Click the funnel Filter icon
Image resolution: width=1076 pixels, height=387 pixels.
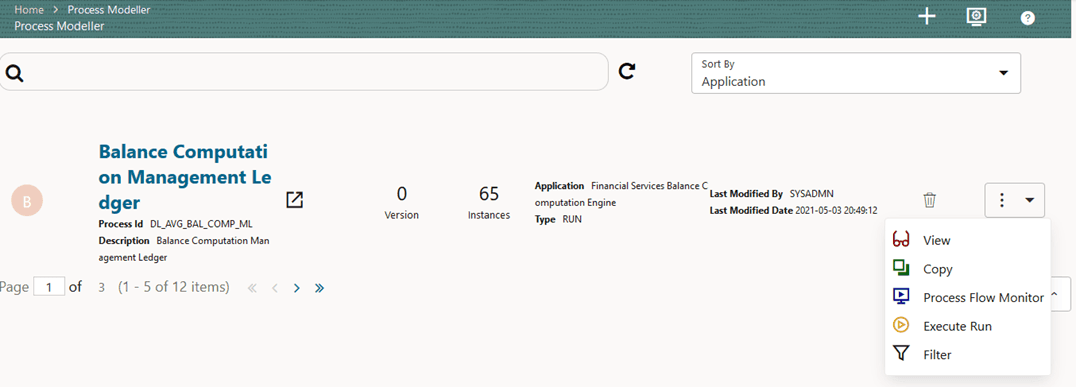pos(901,354)
